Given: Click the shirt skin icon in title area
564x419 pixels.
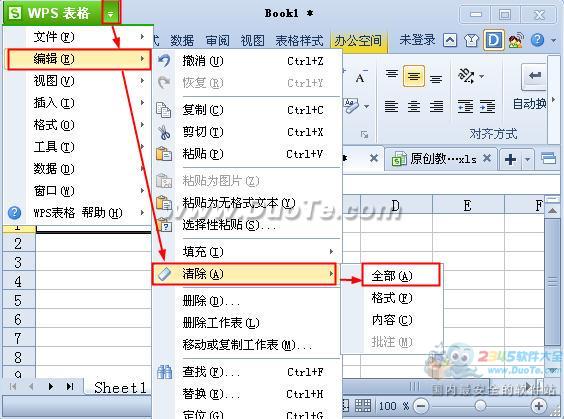Looking at the screenshot, I should pyautogui.click(x=471, y=40).
